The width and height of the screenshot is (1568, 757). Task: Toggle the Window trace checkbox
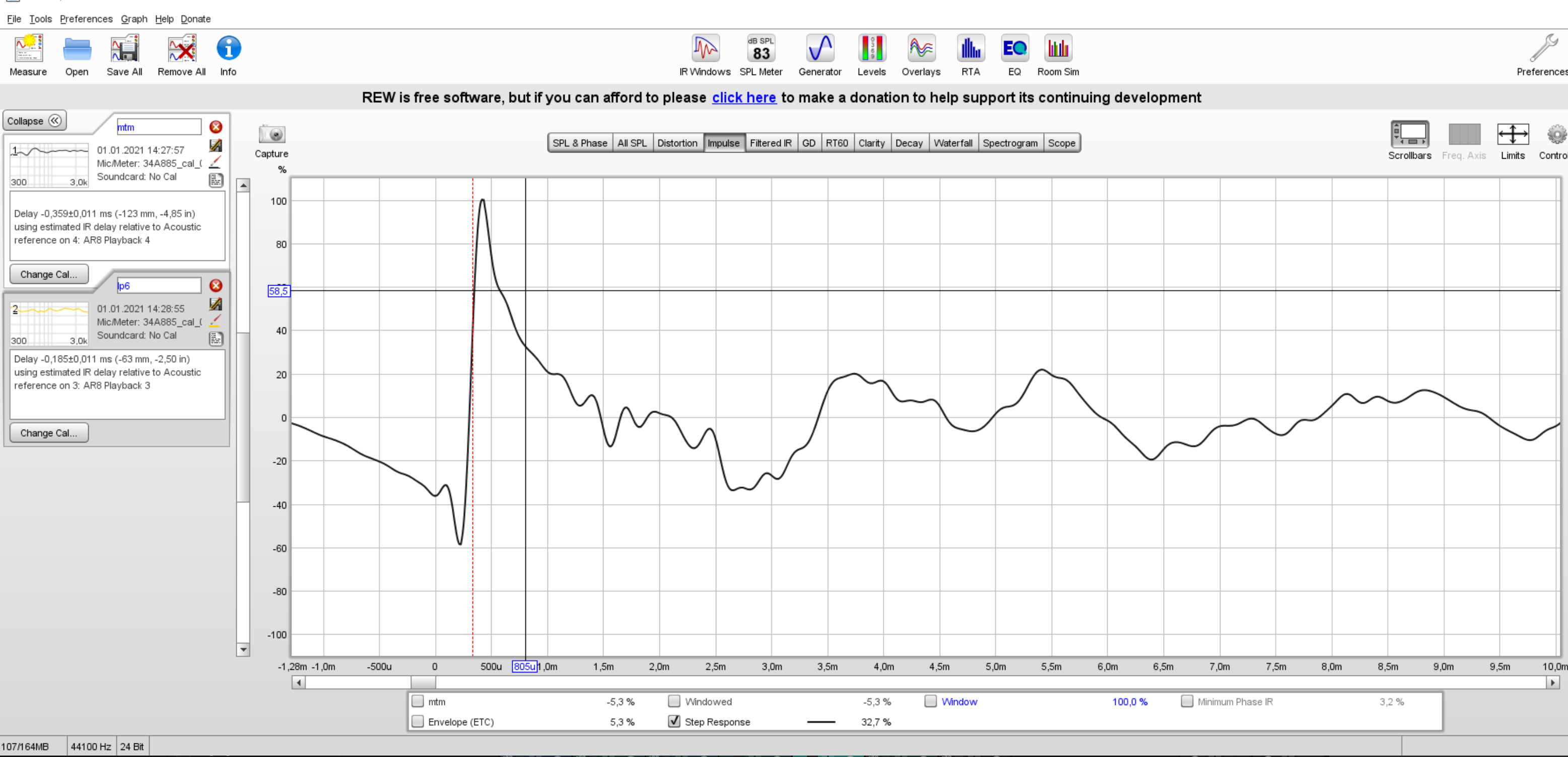point(930,701)
